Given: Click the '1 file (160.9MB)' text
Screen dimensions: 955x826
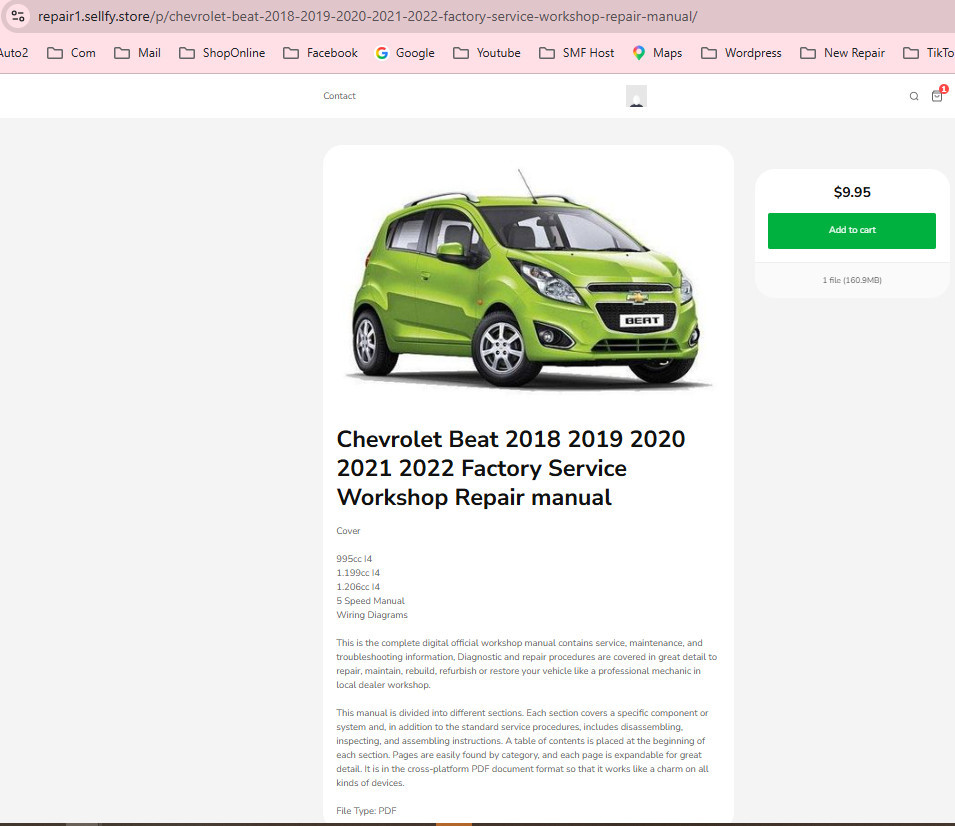Looking at the screenshot, I should pyautogui.click(x=852, y=280).
